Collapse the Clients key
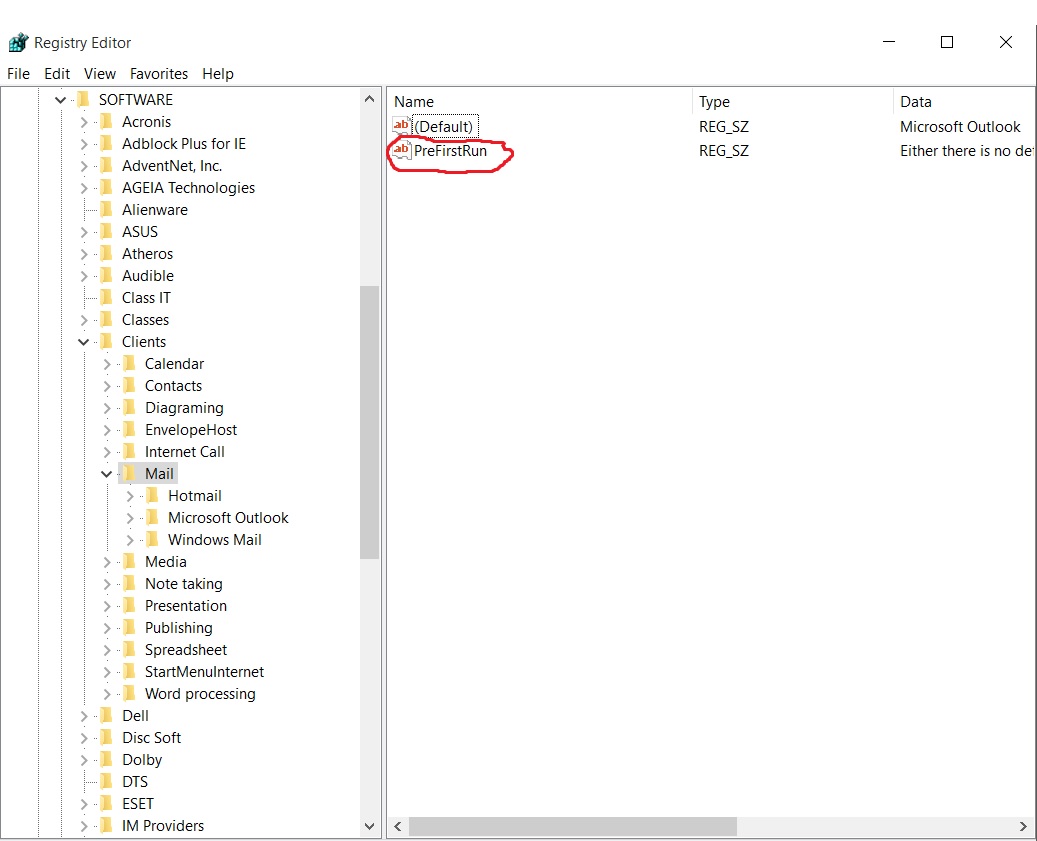 click(x=83, y=342)
